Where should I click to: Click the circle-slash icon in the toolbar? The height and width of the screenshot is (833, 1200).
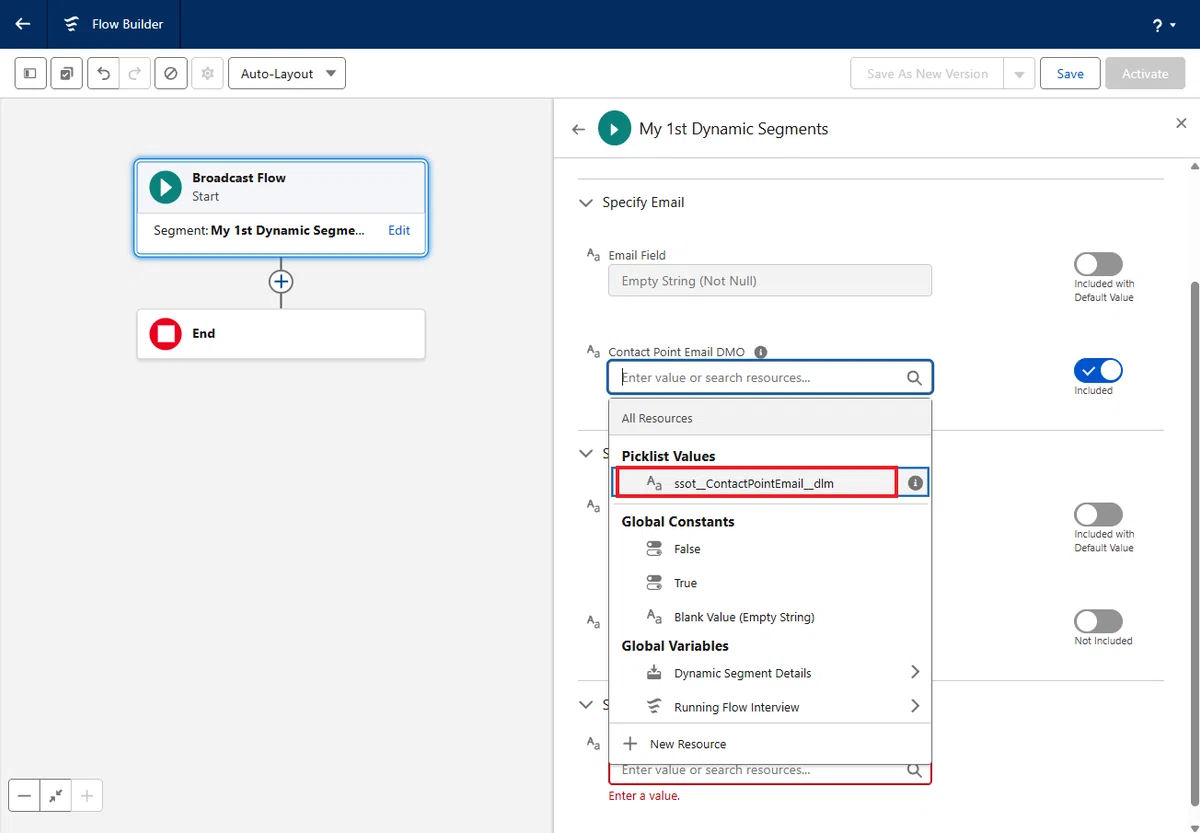click(171, 74)
